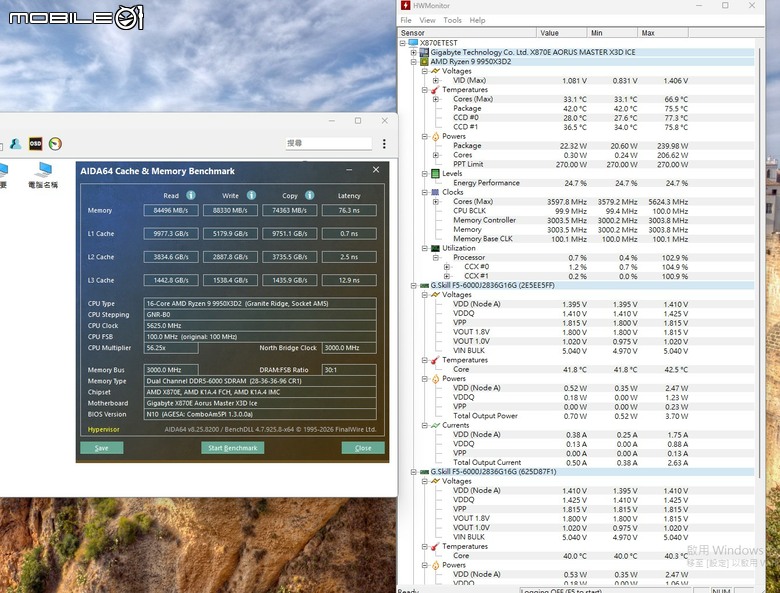Expand the Gigabyte X870E AORUS MASTER node
780x593 pixels.
coord(413,52)
